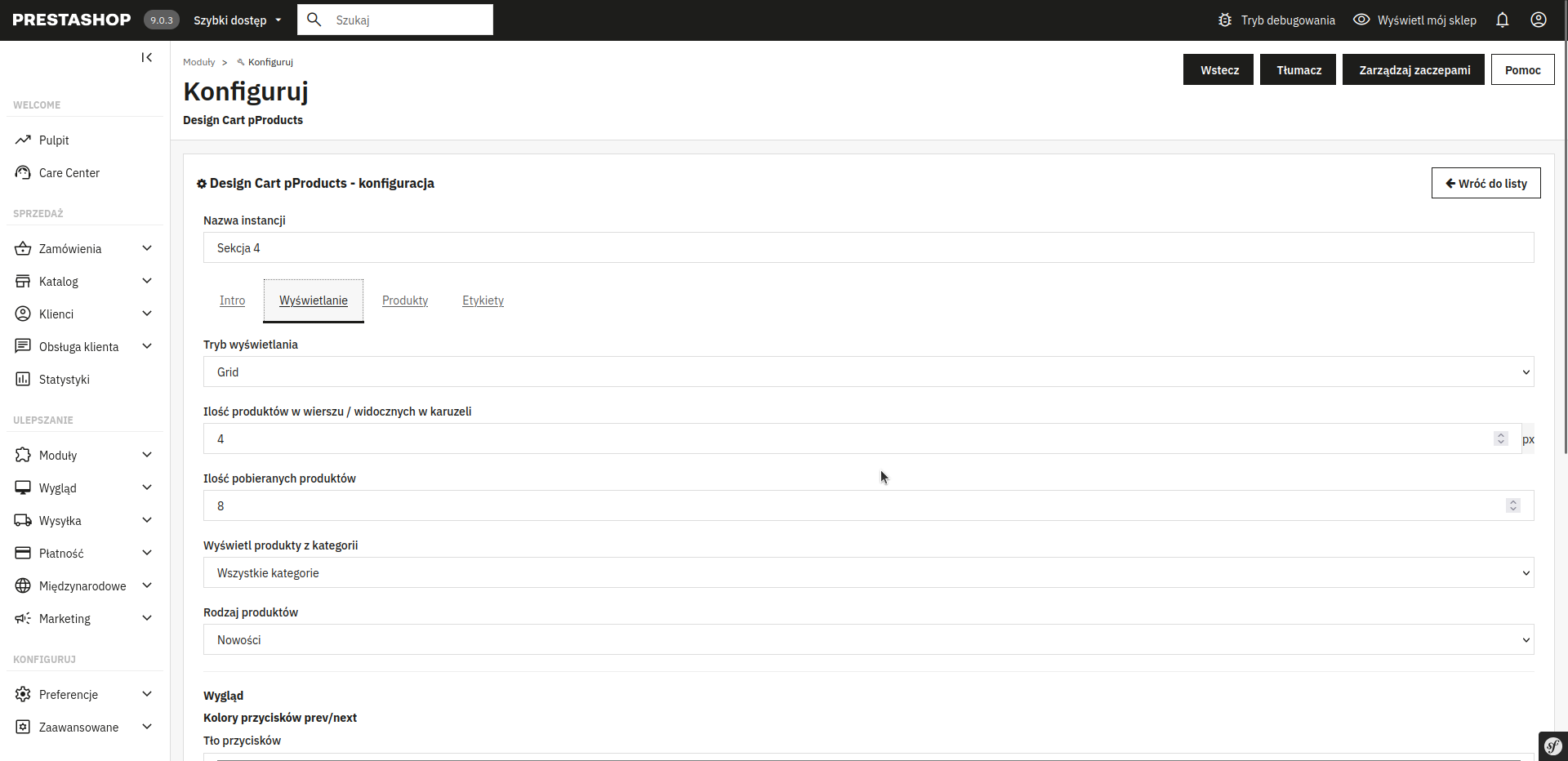The height and width of the screenshot is (761, 1568).
Task: Click the Preferencje gear icon
Action: (23, 694)
